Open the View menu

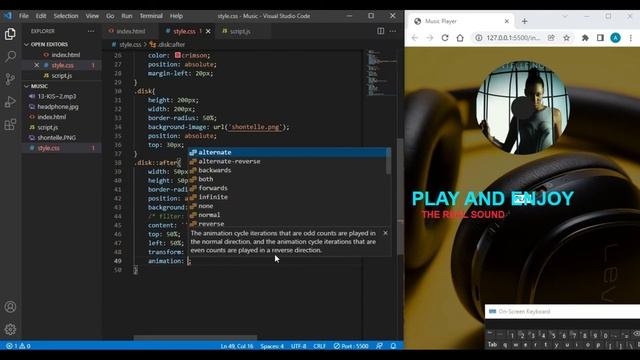pos(92,16)
